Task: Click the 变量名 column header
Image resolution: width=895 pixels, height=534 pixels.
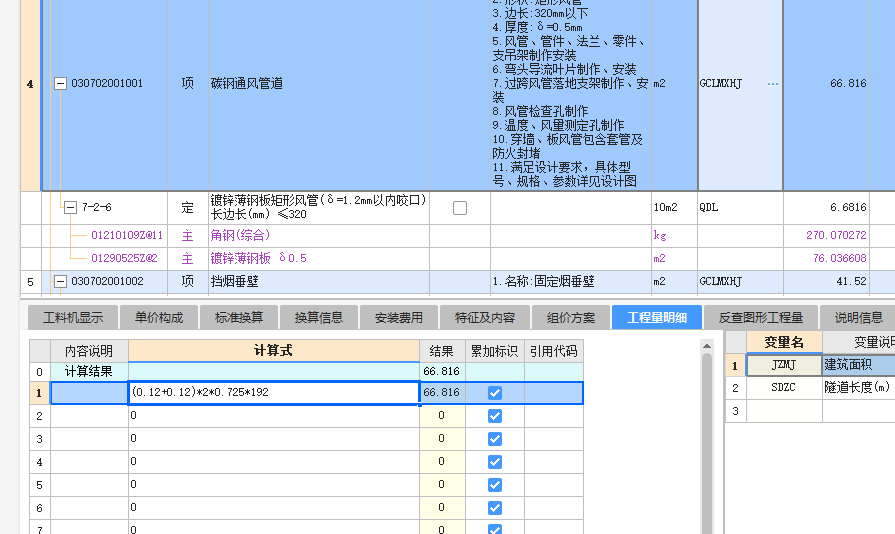Action: coord(784,342)
